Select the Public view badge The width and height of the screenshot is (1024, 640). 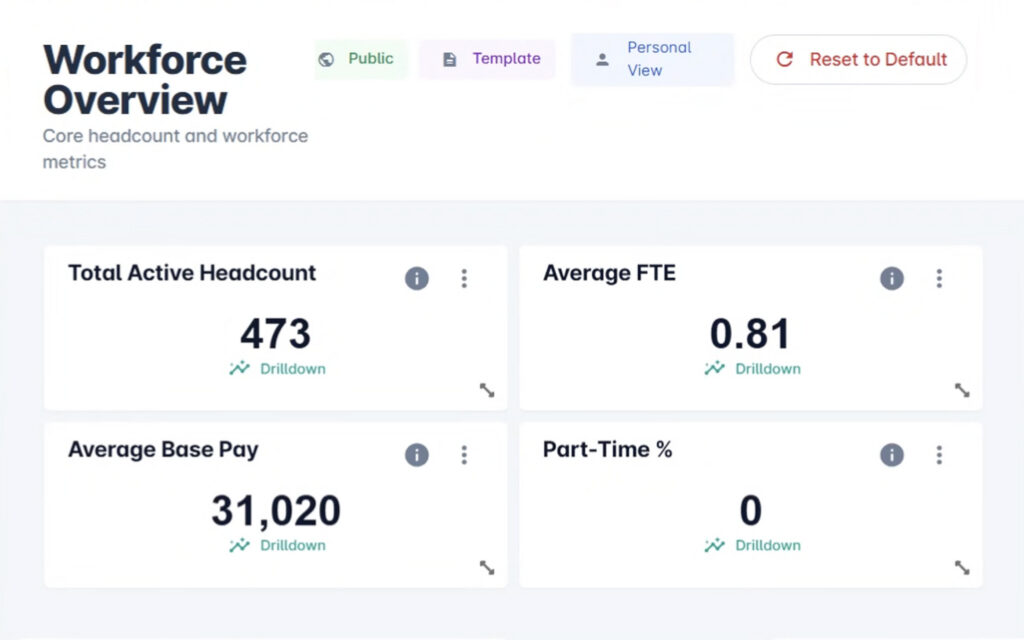tap(360, 59)
